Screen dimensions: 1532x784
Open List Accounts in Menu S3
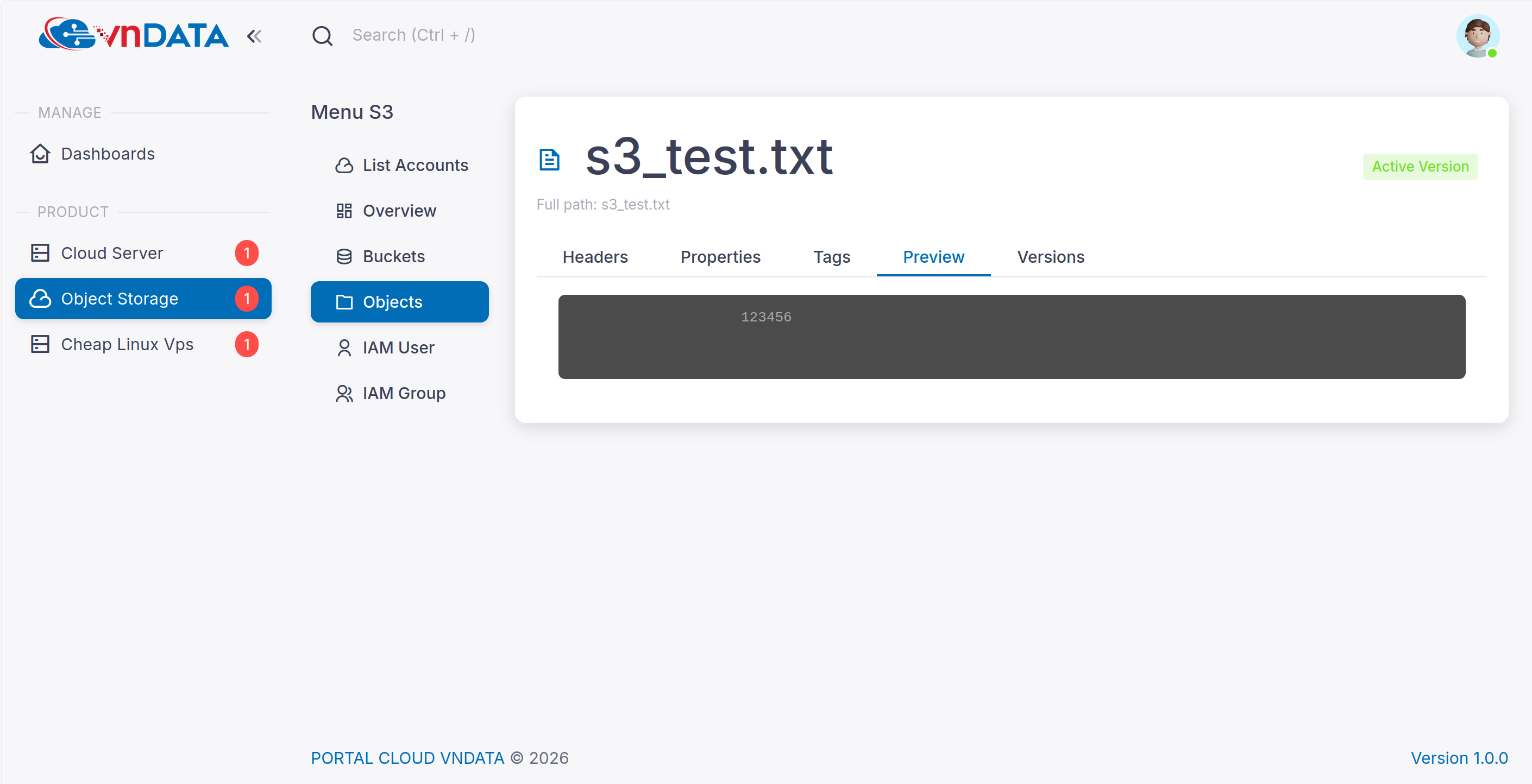coord(415,165)
